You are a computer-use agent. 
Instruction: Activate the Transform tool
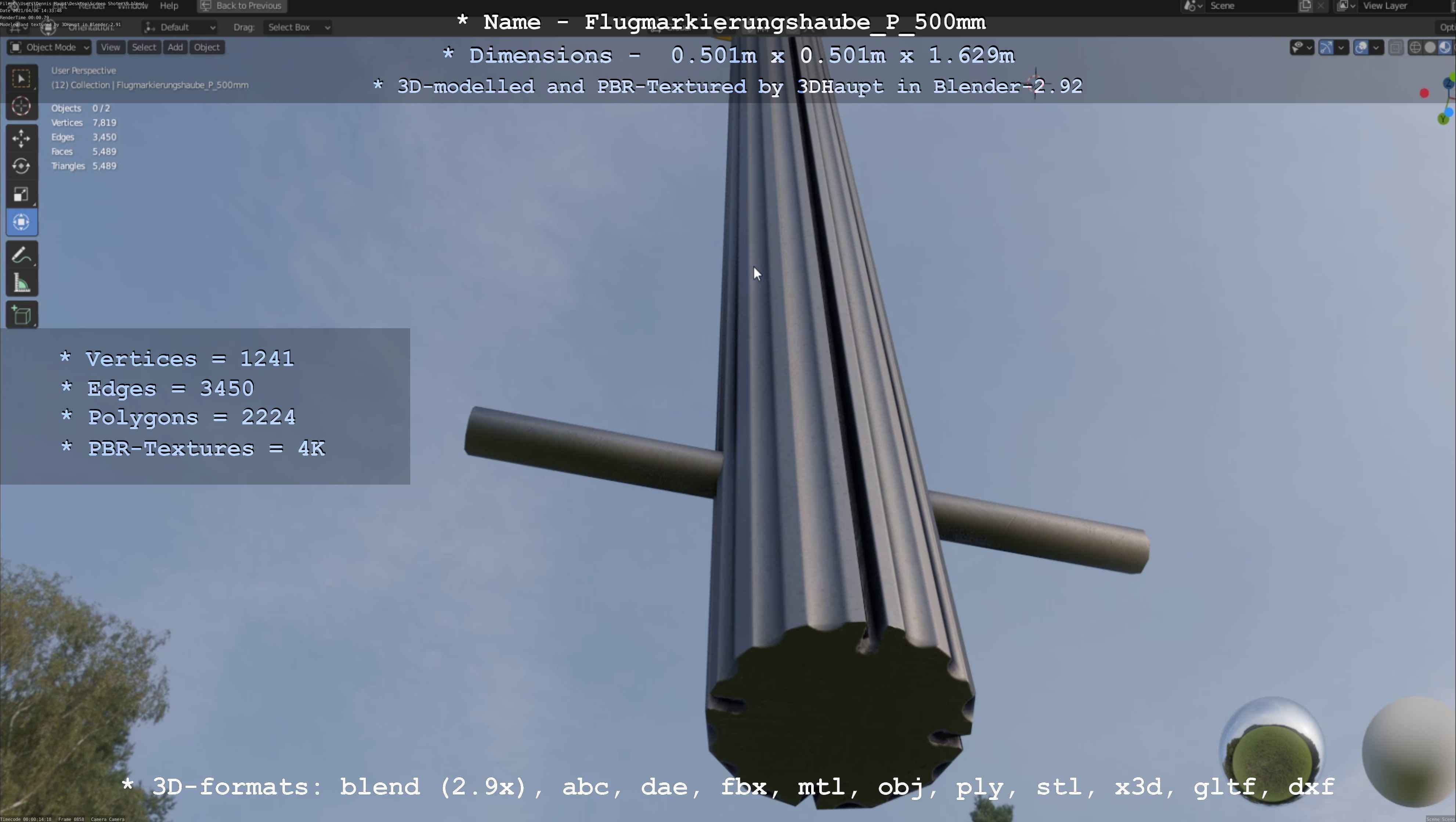[x=21, y=222]
